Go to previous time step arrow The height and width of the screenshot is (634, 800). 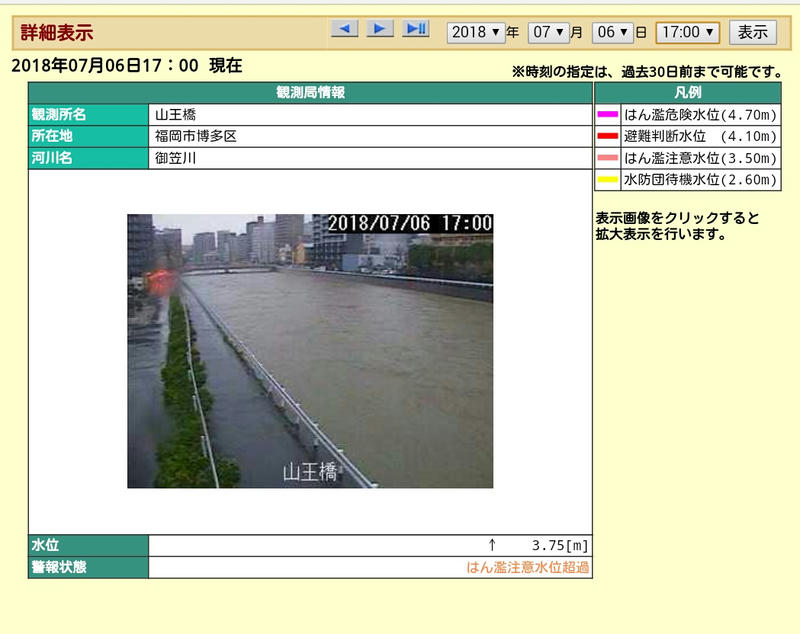[x=344, y=29]
